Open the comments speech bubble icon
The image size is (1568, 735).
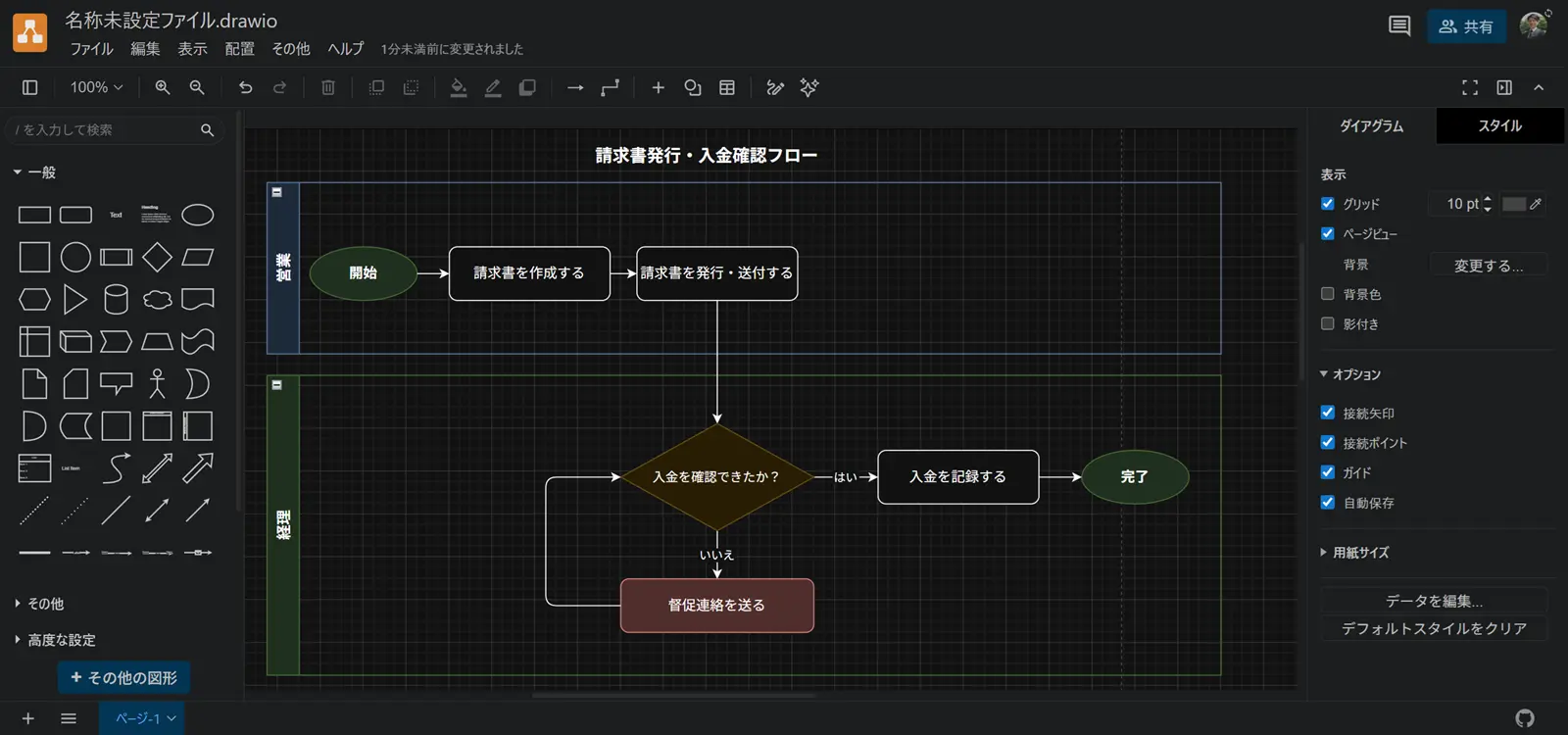[x=1399, y=26]
